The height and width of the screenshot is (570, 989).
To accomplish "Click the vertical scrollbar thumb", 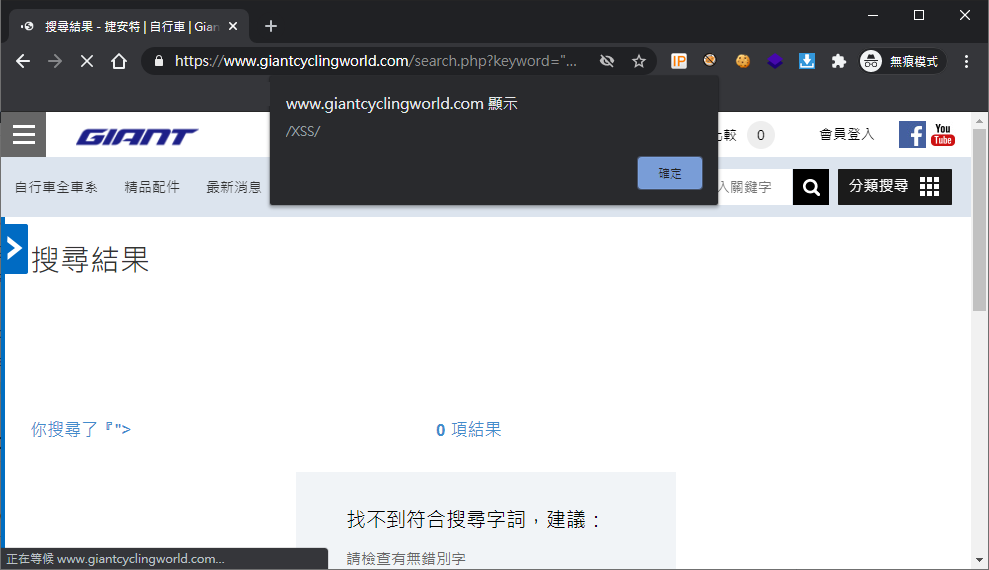I will pyautogui.click(x=979, y=220).
